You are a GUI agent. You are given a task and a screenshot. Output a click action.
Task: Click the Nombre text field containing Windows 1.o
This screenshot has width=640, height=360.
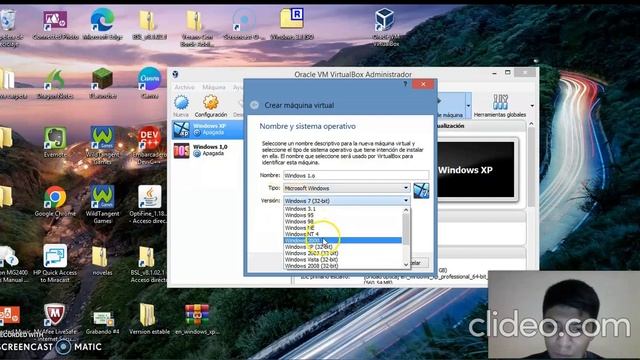pyautogui.click(x=356, y=175)
